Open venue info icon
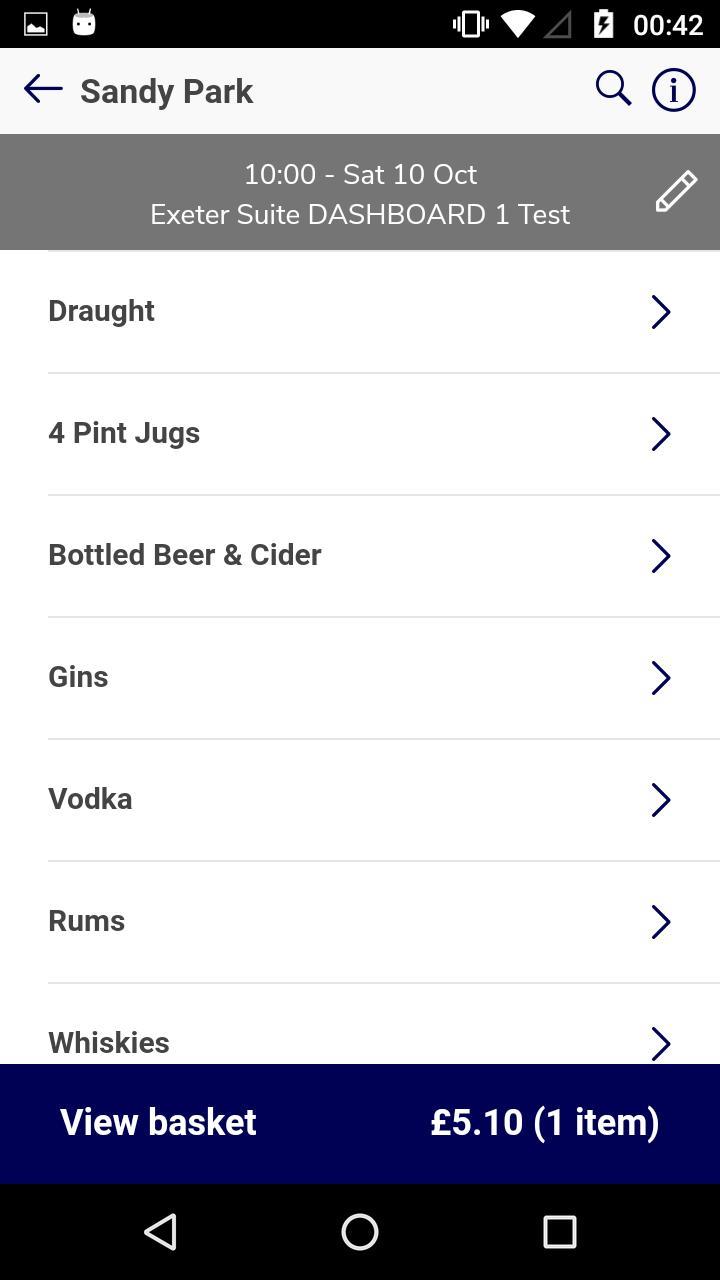Viewport: 720px width, 1280px height. tap(674, 90)
